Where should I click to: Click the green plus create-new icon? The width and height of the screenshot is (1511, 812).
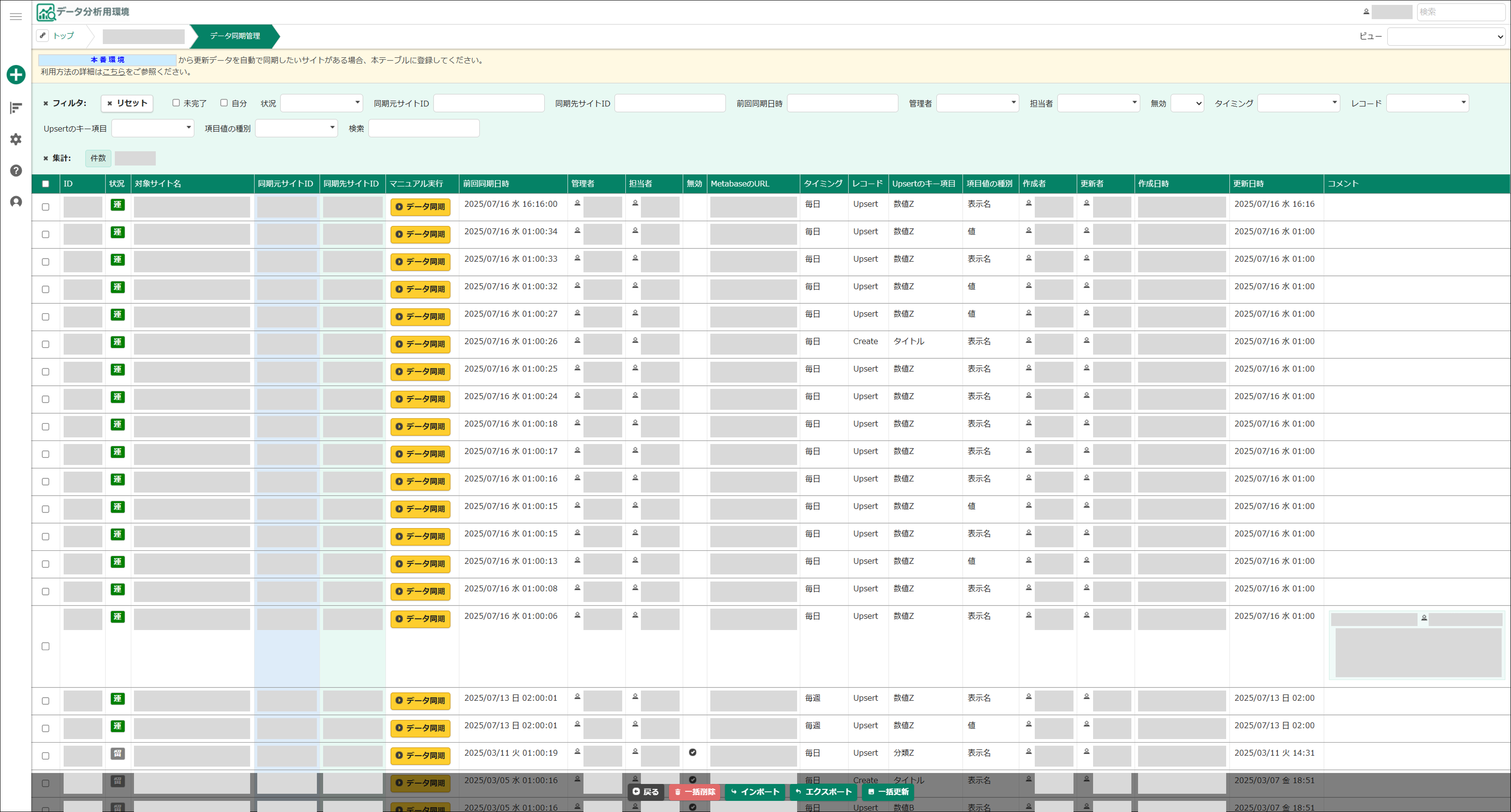[x=16, y=74]
